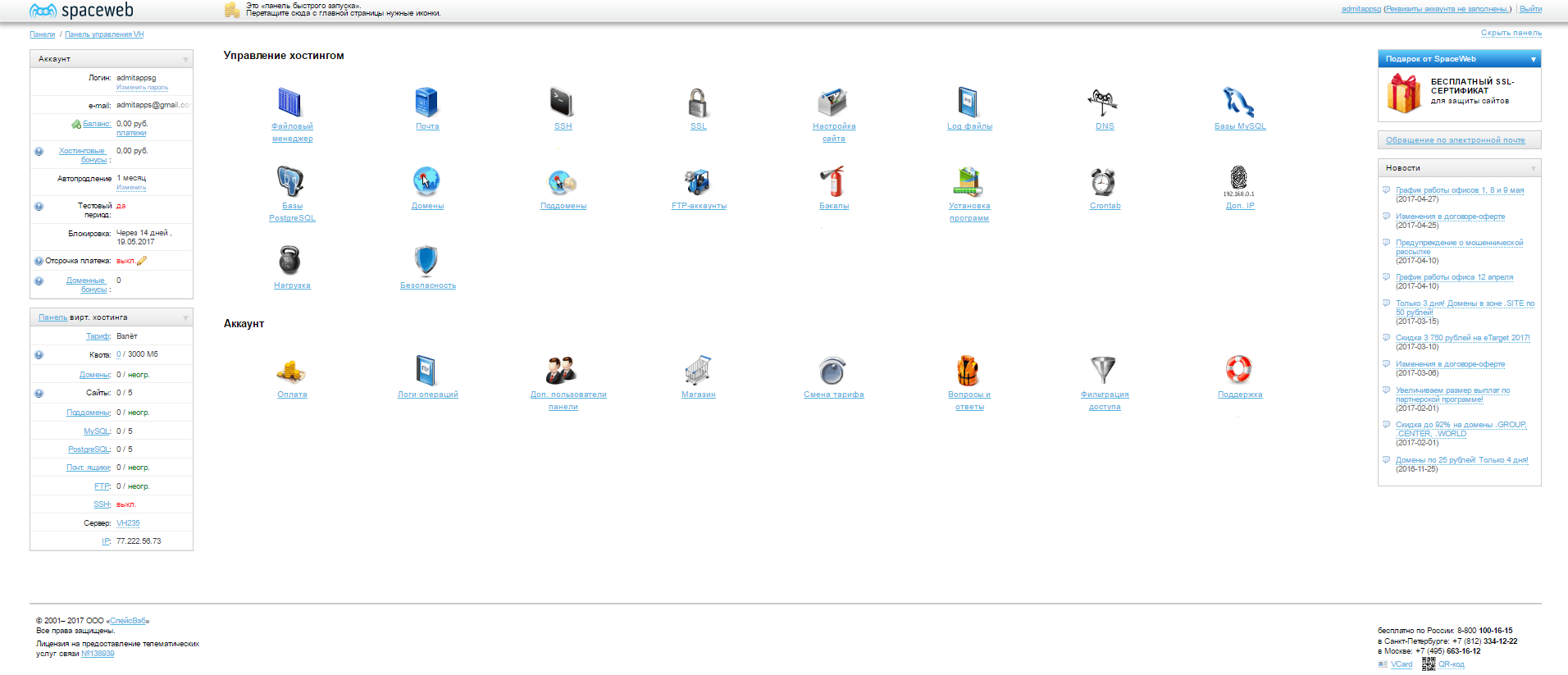Click Обращение по электронной почте button

pyautogui.click(x=1459, y=140)
